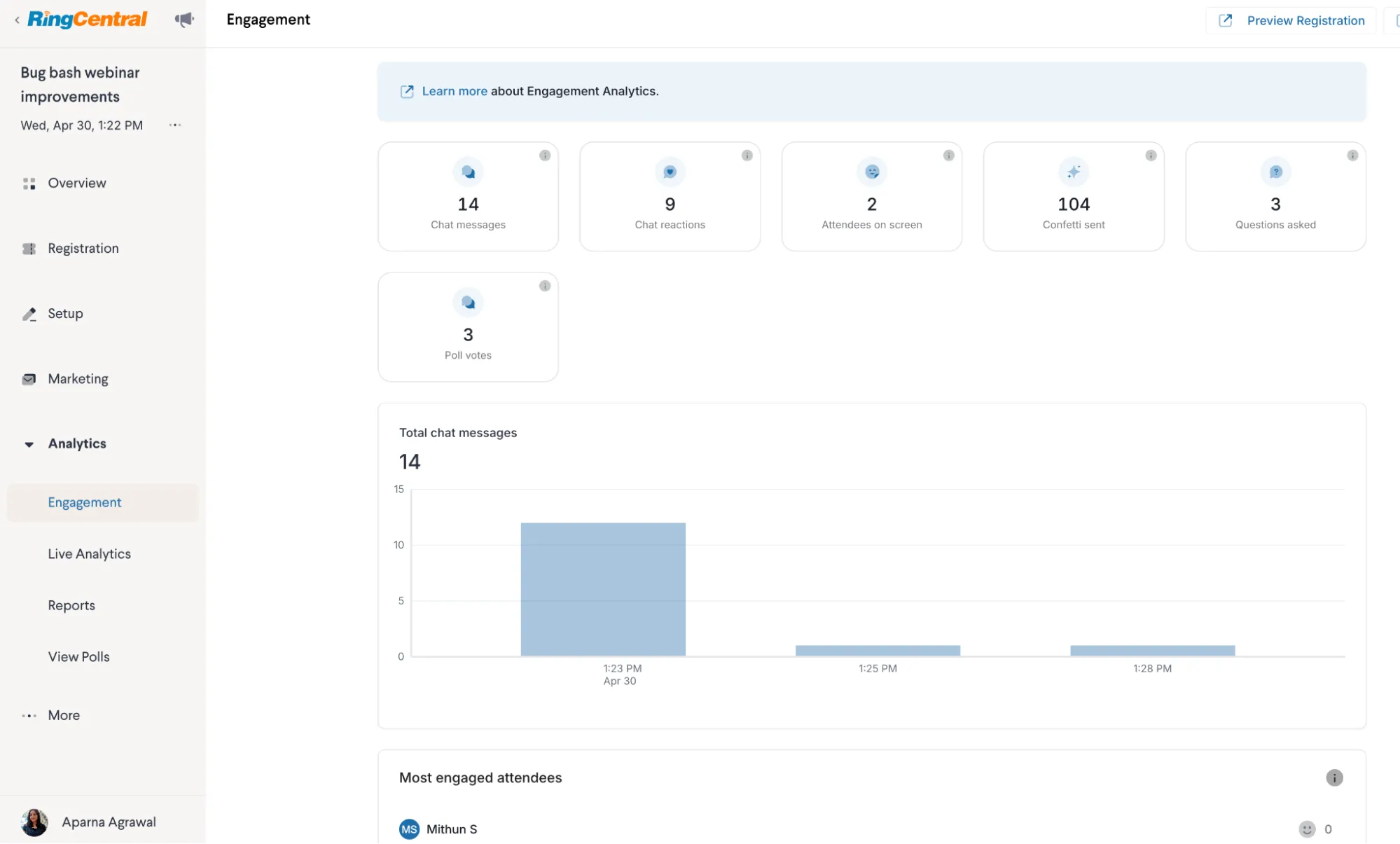Open Aparna Agrawal profile avatar

(x=34, y=822)
